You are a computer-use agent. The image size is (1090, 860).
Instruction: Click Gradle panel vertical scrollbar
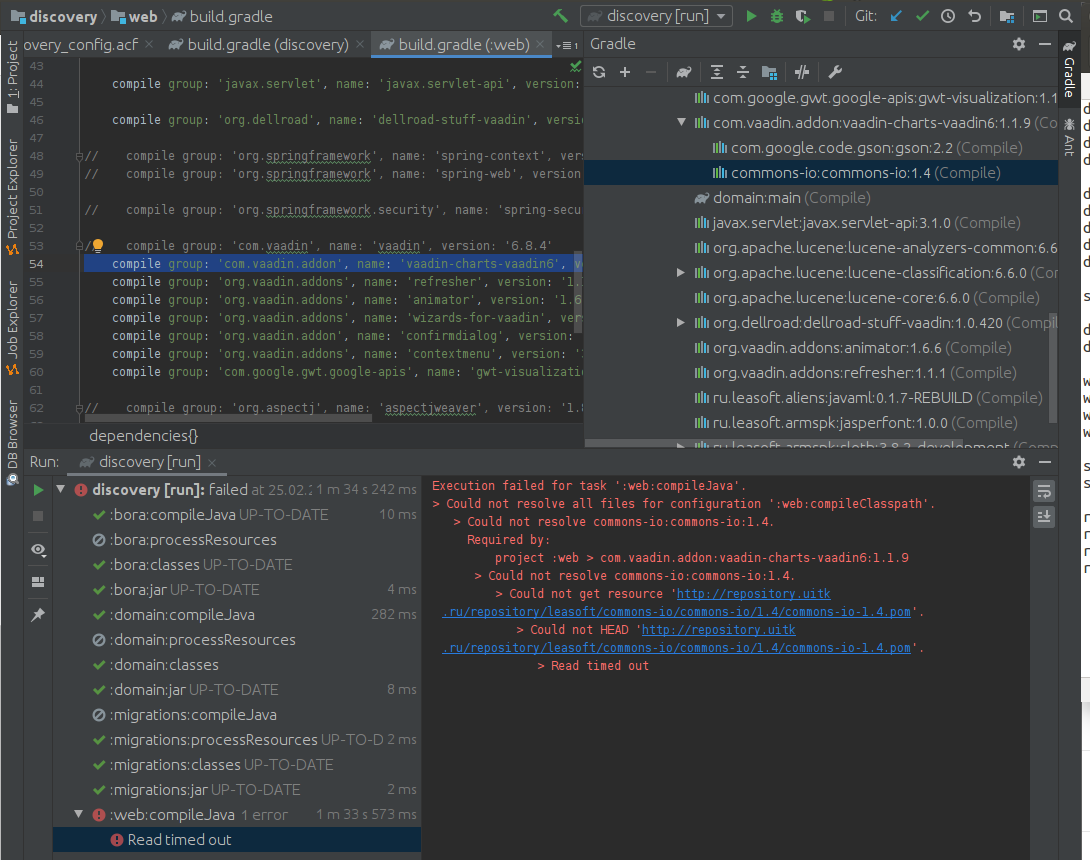(x=1053, y=366)
